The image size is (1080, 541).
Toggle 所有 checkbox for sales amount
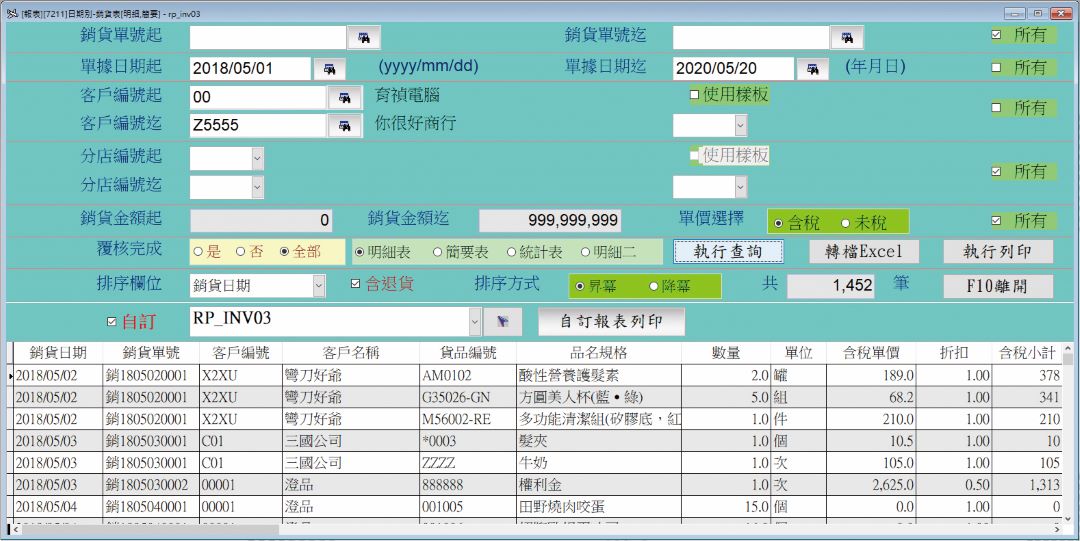click(x=996, y=221)
